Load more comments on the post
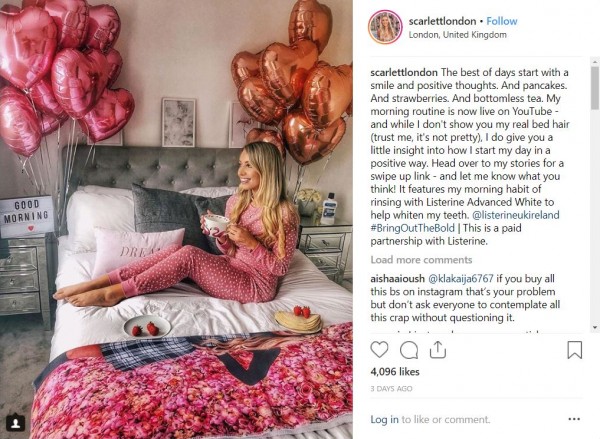The height and width of the screenshot is (439, 600). 421,260
